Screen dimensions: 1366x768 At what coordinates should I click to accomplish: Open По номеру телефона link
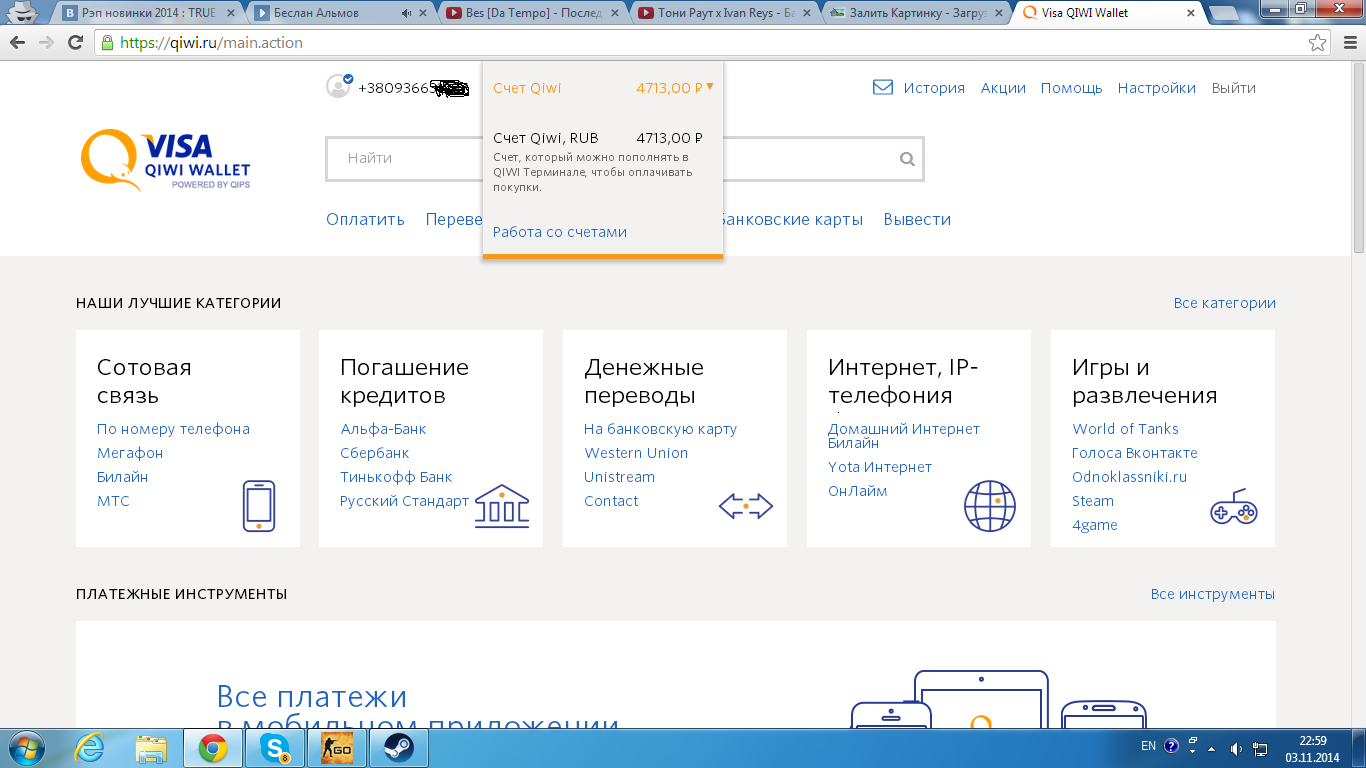coord(173,429)
